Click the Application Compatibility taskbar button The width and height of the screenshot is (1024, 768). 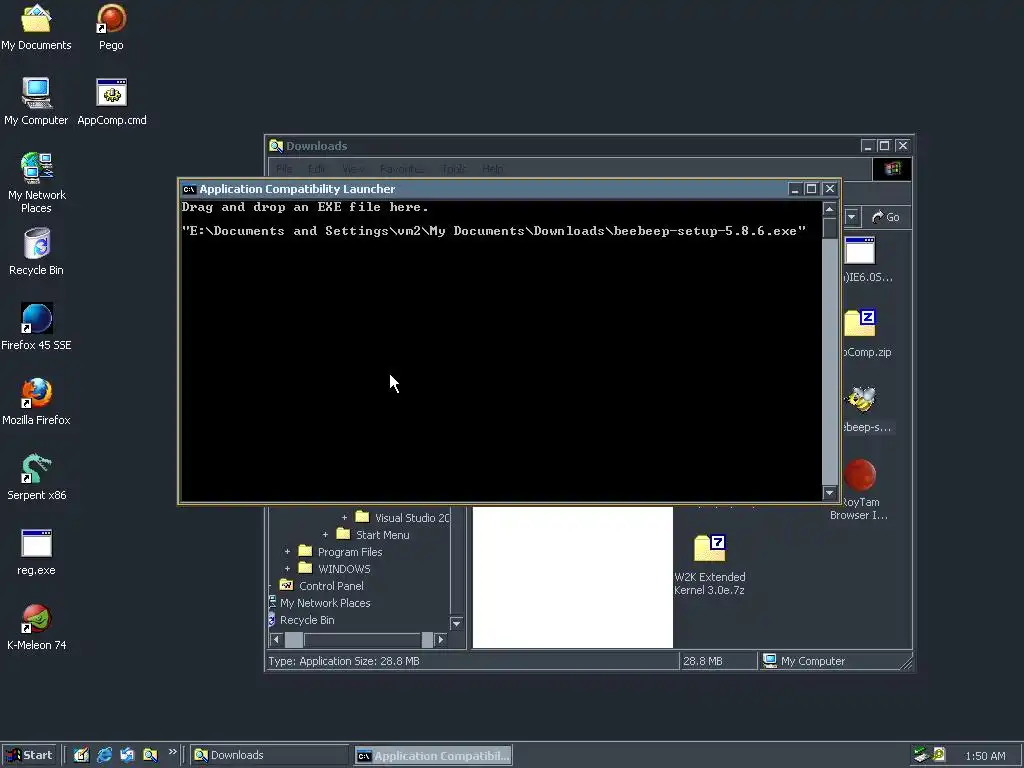(x=434, y=756)
